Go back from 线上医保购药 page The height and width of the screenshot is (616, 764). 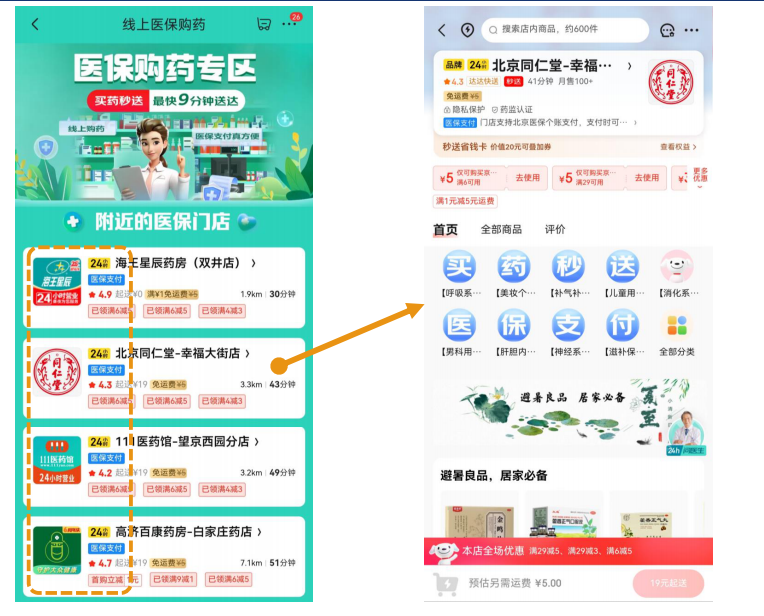pos(35,24)
